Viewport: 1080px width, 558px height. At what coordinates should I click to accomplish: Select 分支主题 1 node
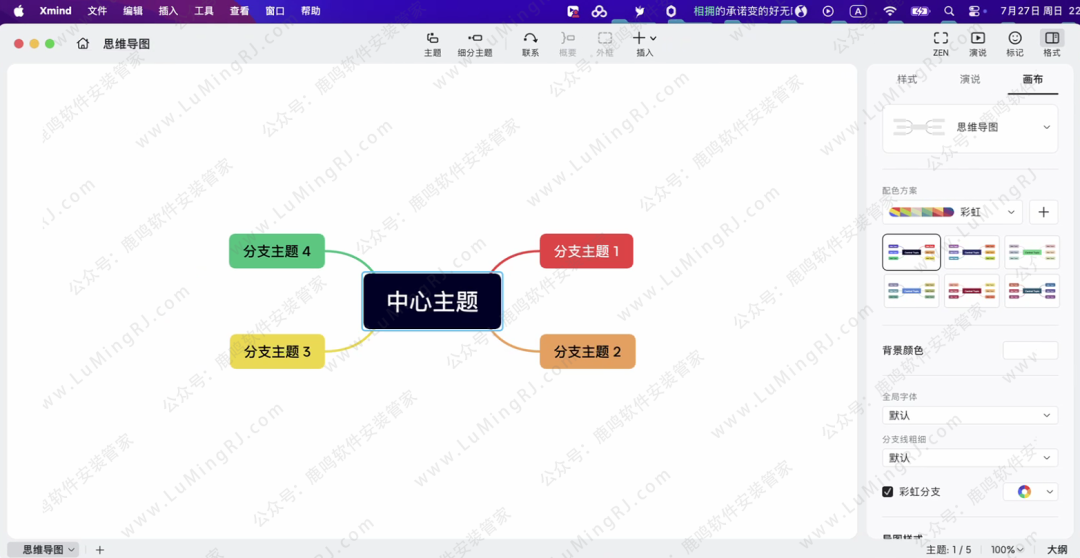coord(586,251)
